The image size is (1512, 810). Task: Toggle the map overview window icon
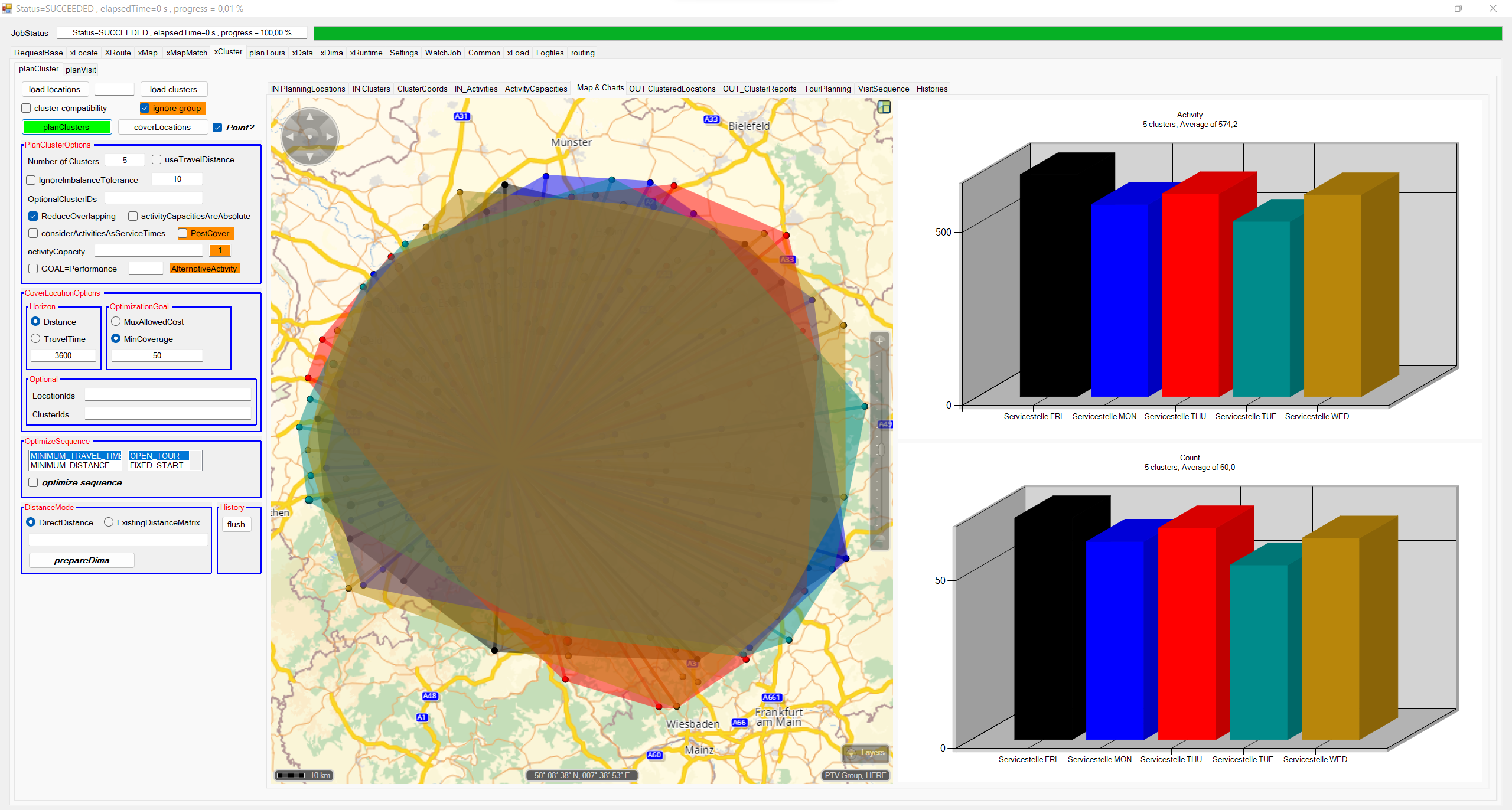pyautogui.click(x=884, y=107)
